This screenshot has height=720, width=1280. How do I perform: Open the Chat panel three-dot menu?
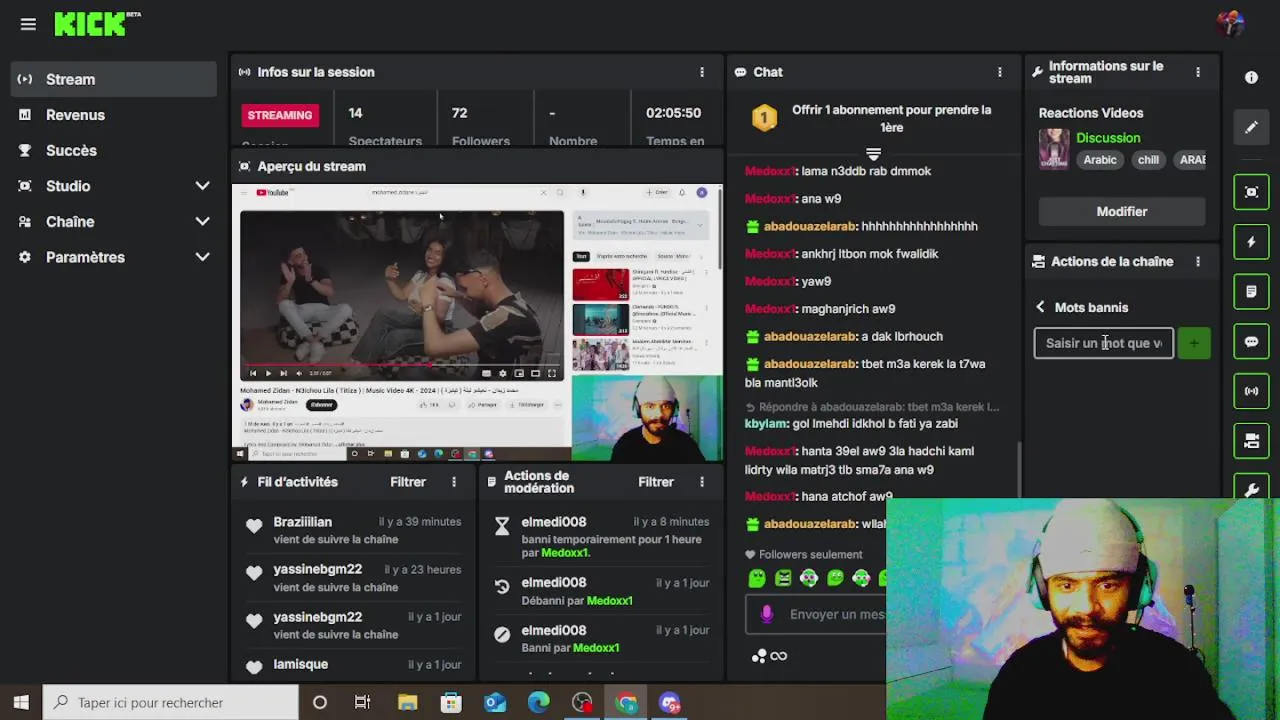(x=1000, y=72)
